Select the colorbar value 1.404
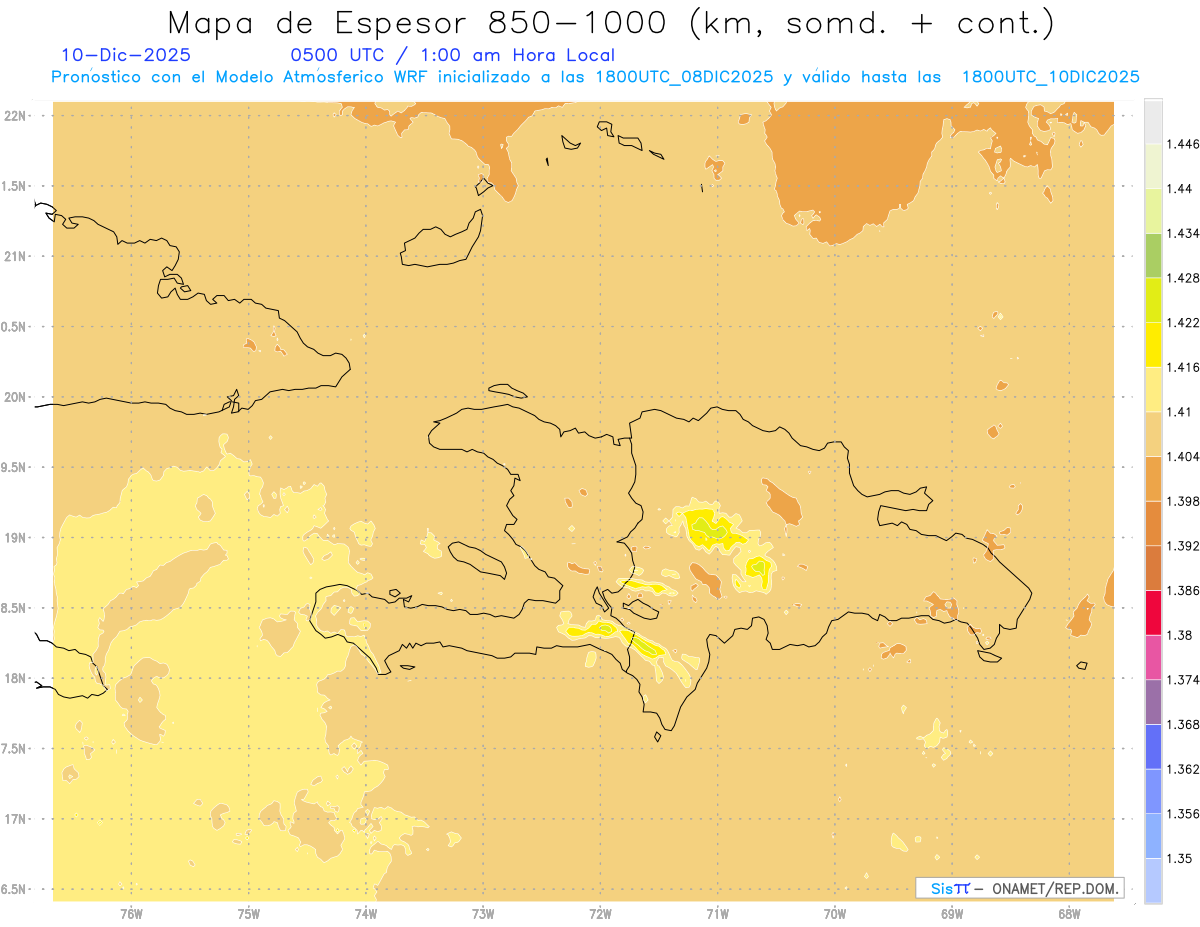This screenshot has height=927, width=1200. tap(1182, 456)
